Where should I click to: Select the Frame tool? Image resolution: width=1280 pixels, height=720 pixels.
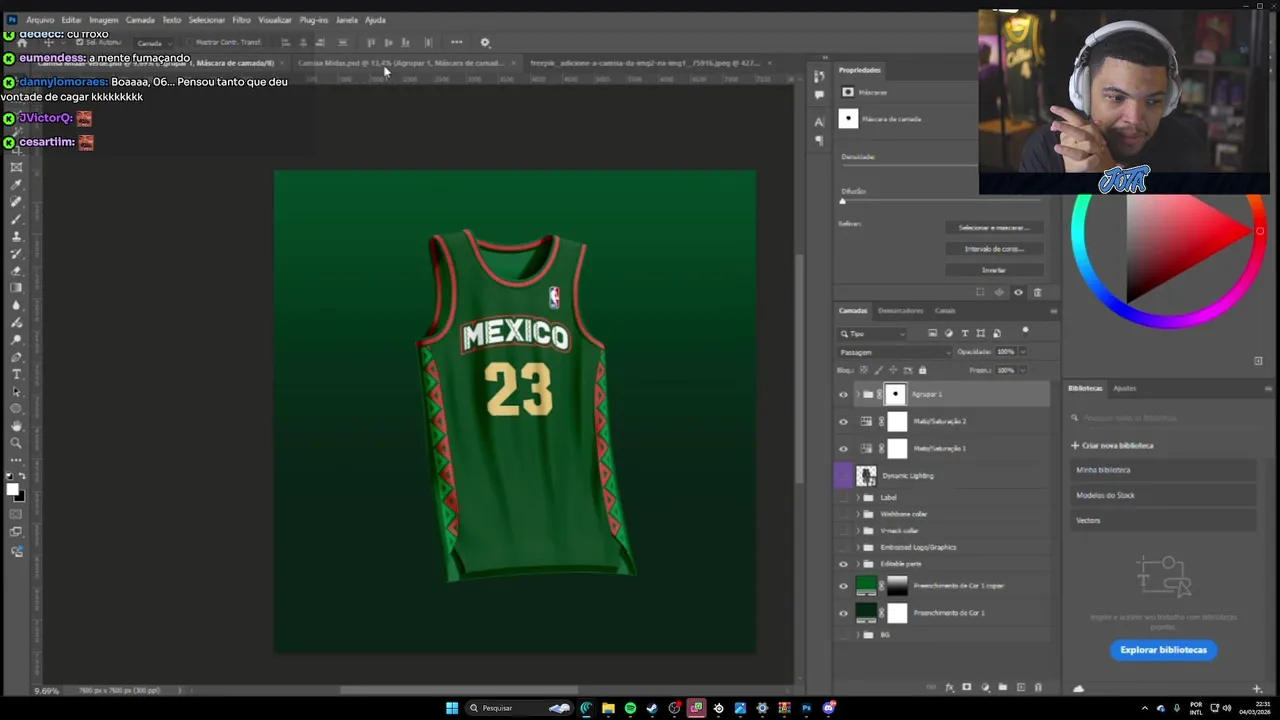(x=16, y=167)
